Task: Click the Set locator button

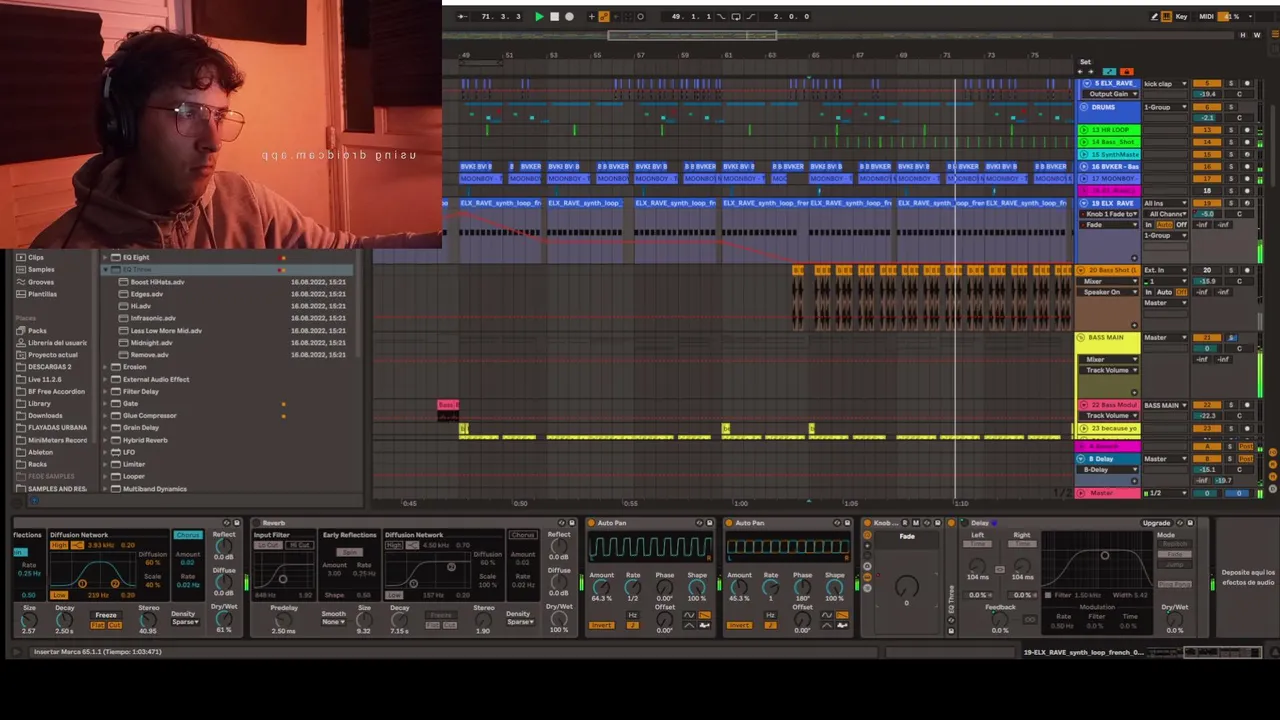Action: click(x=1085, y=62)
